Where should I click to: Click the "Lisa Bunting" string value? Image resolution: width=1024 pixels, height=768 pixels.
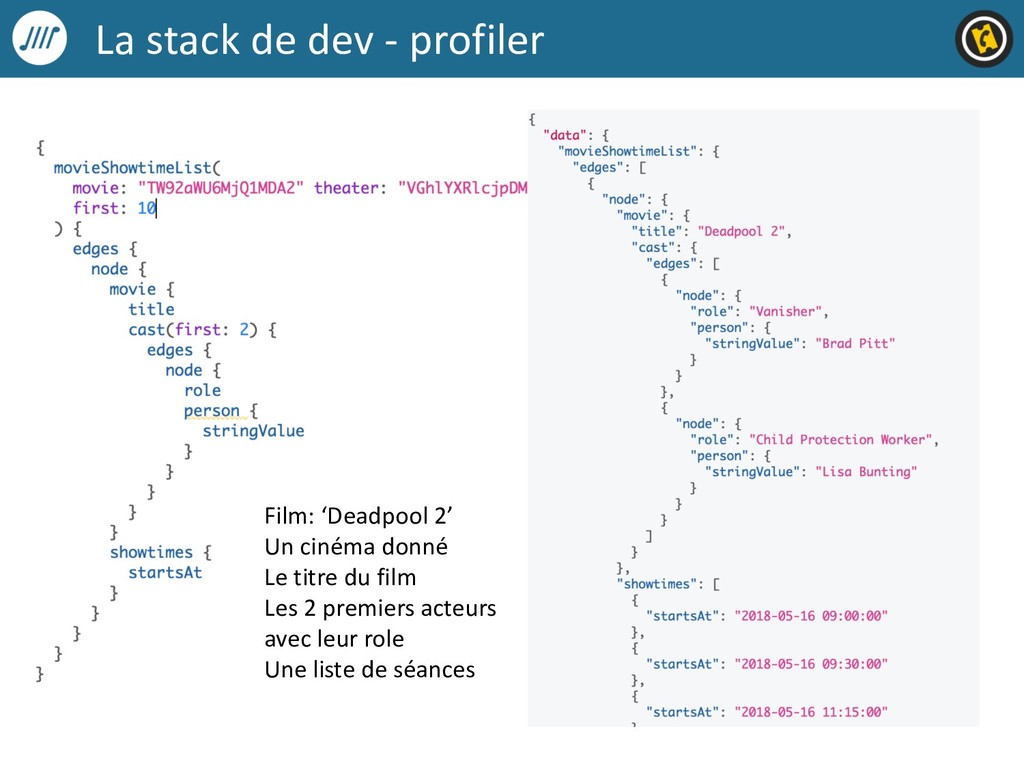[x=866, y=472]
